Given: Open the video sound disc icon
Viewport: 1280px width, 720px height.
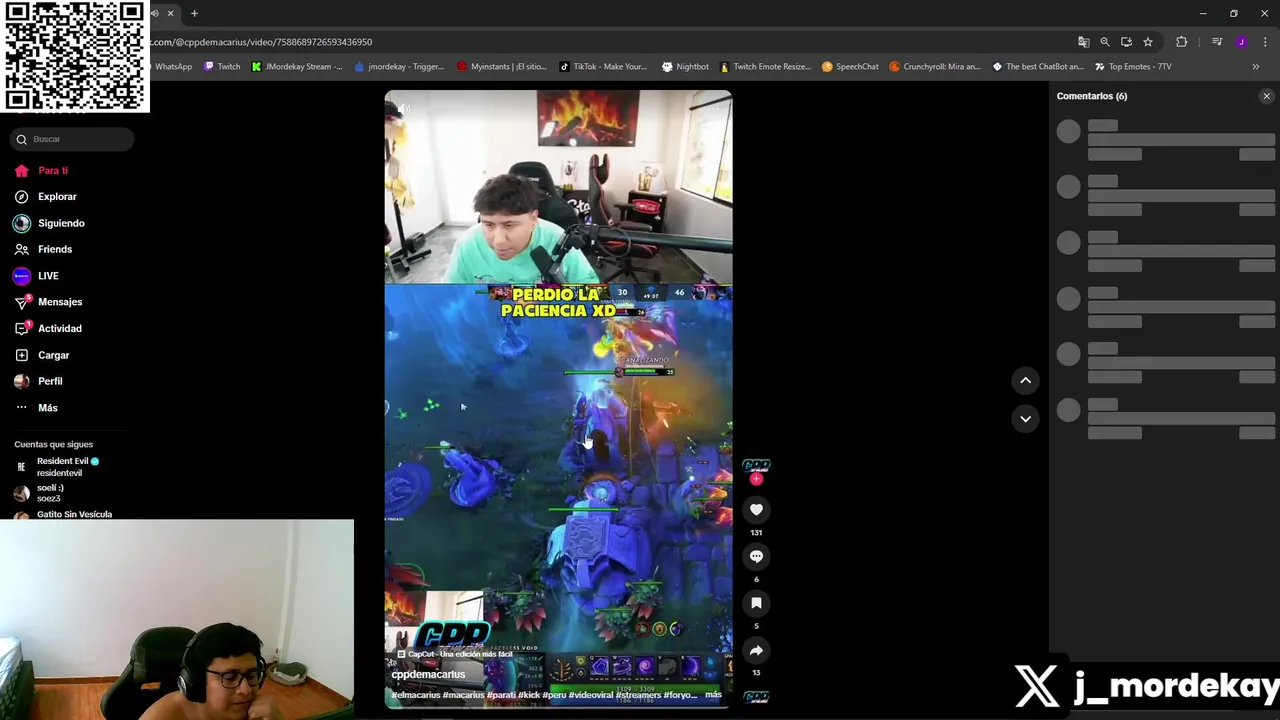Looking at the screenshot, I should 756,696.
